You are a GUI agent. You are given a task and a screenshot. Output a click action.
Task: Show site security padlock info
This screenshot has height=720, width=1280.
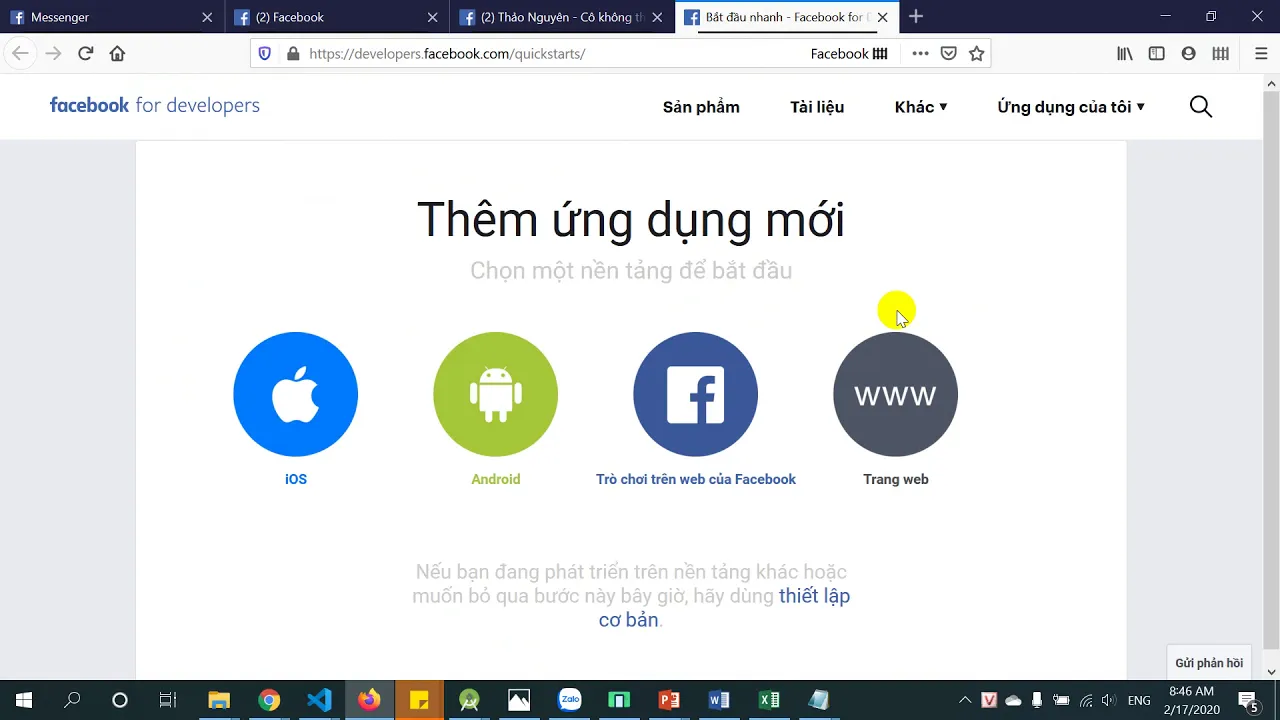pyautogui.click(x=293, y=54)
